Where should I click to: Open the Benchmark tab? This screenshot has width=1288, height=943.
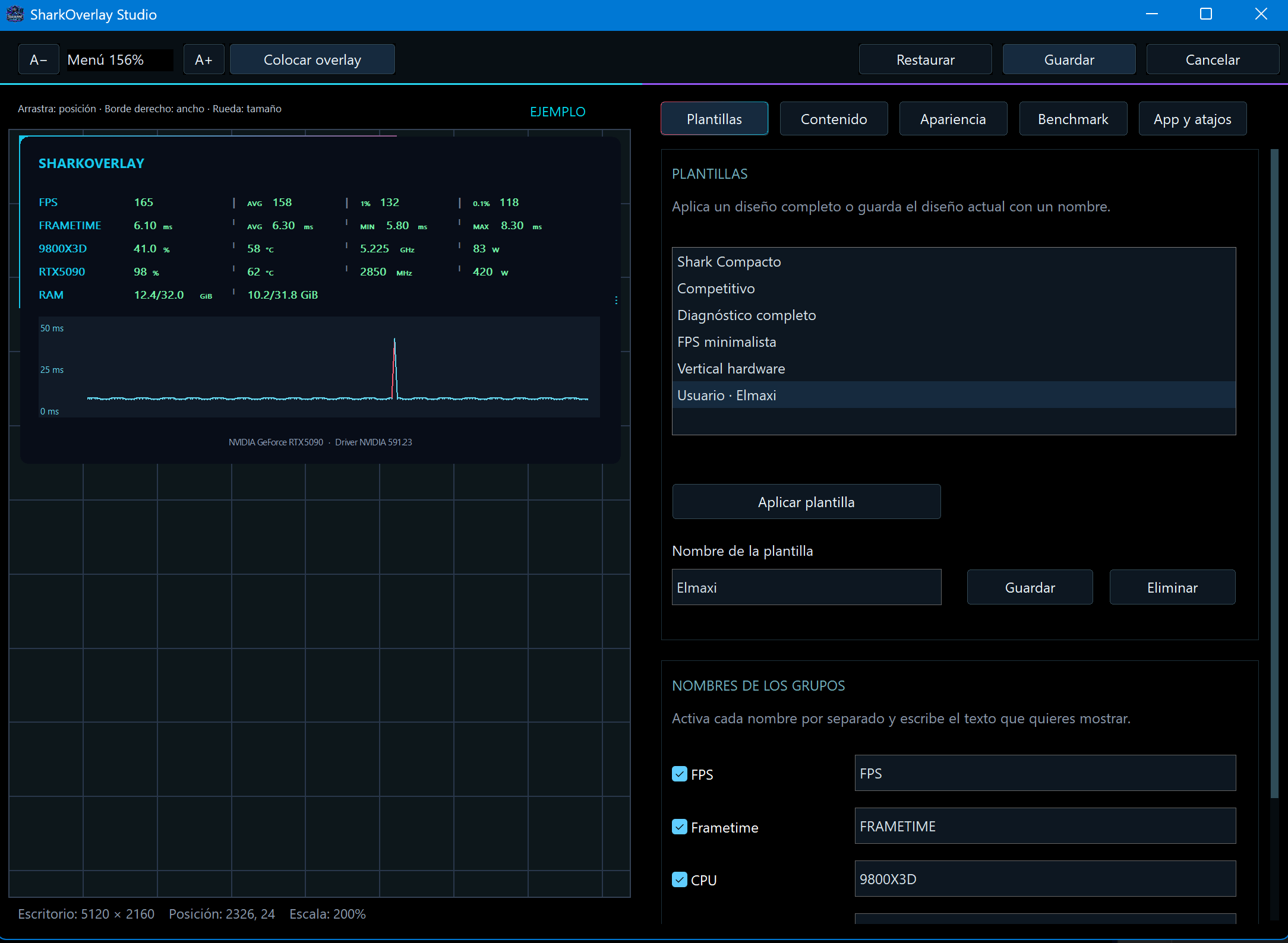1074,119
